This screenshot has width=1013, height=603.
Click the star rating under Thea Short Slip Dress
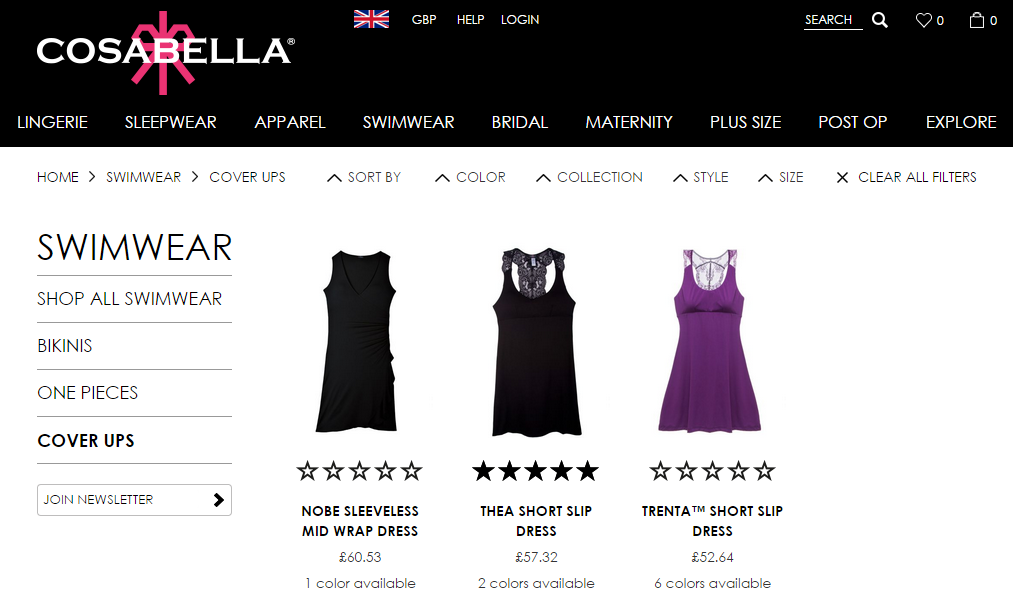click(536, 471)
